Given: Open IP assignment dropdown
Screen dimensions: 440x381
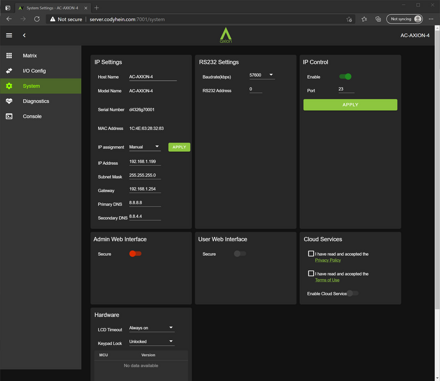Looking at the screenshot, I should click(x=145, y=147).
